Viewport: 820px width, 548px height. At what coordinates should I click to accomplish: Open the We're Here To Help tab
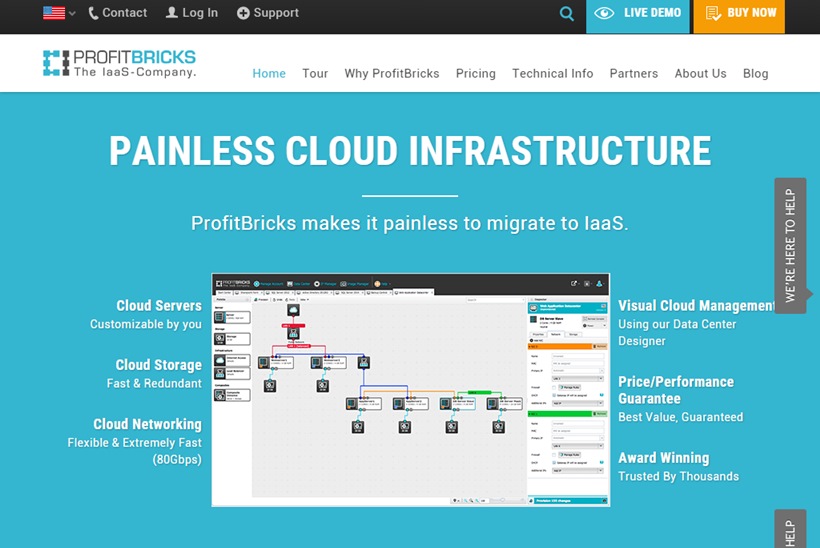tap(790, 245)
